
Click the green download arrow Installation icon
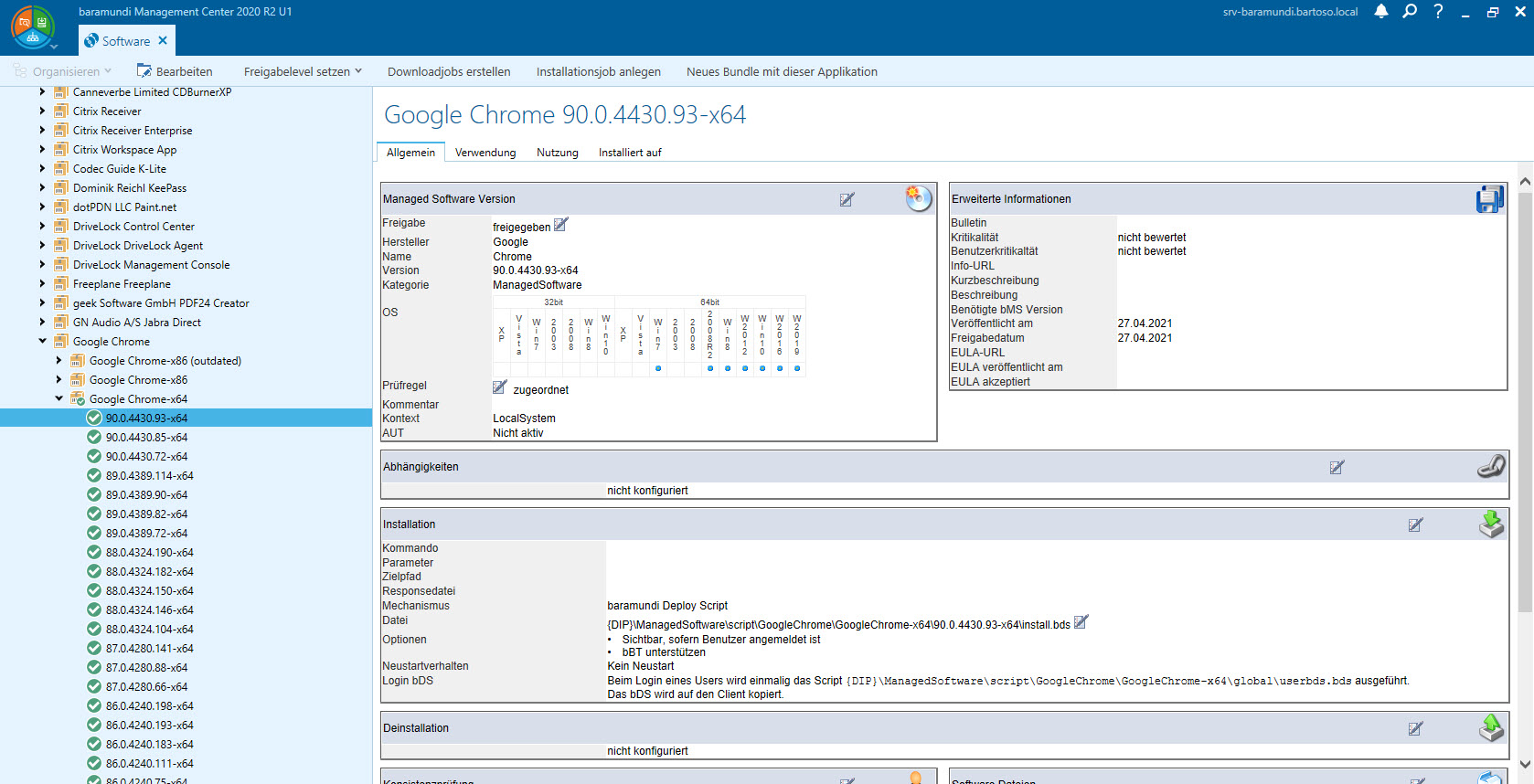point(1492,524)
